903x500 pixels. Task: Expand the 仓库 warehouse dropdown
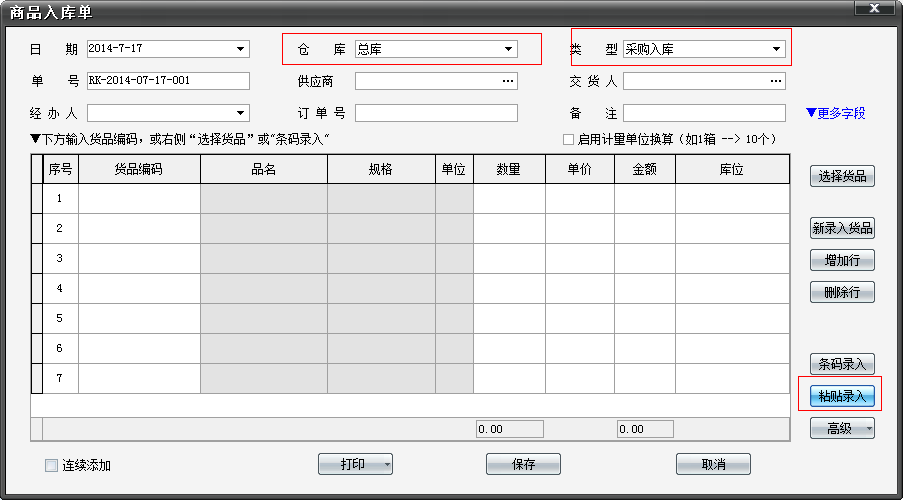click(508, 49)
